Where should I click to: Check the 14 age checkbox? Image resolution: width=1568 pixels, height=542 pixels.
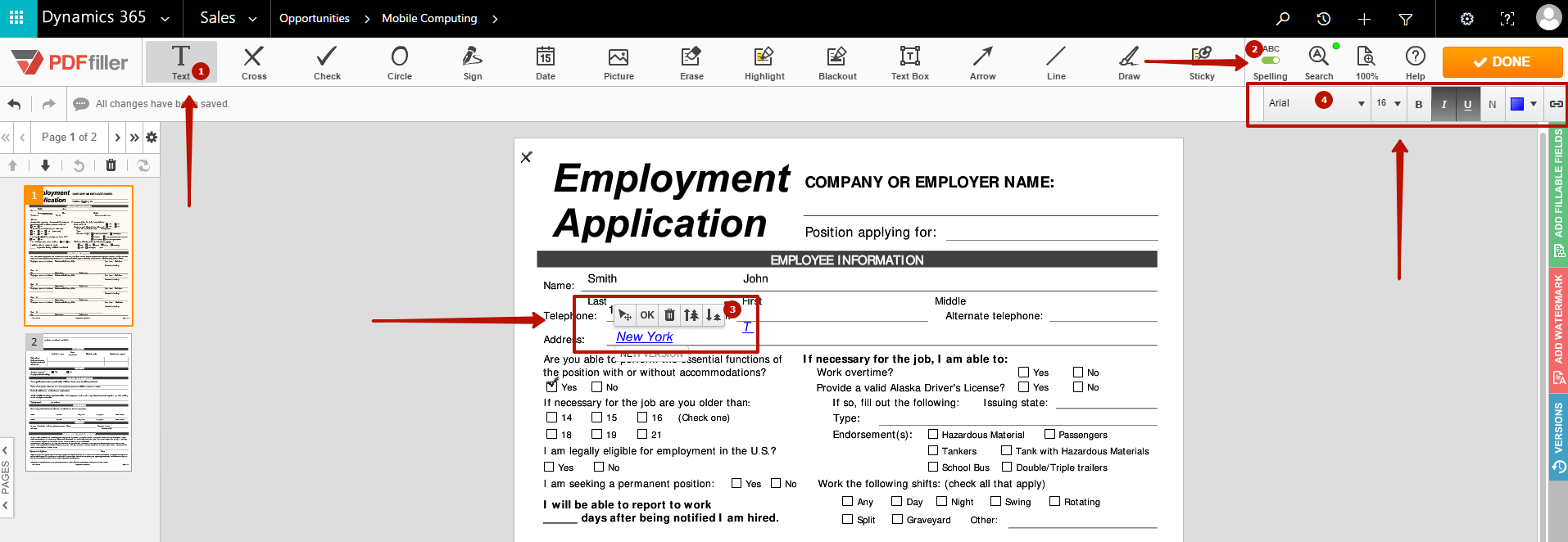pos(551,418)
